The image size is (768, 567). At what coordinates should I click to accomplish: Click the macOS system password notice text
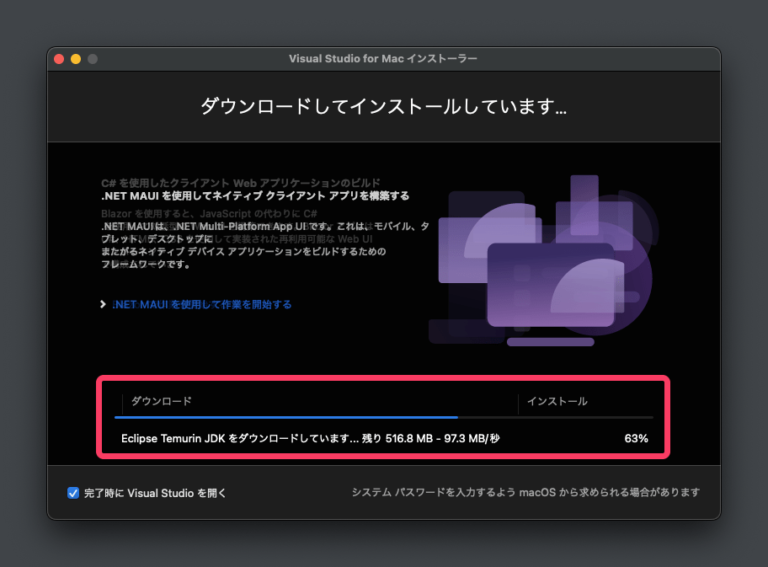526,492
